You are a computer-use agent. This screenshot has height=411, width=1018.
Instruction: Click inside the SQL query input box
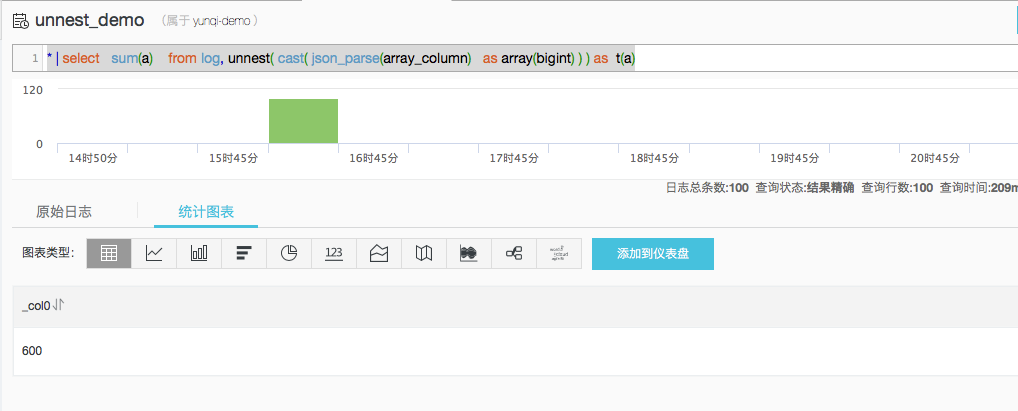pyautogui.click(x=529, y=58)
